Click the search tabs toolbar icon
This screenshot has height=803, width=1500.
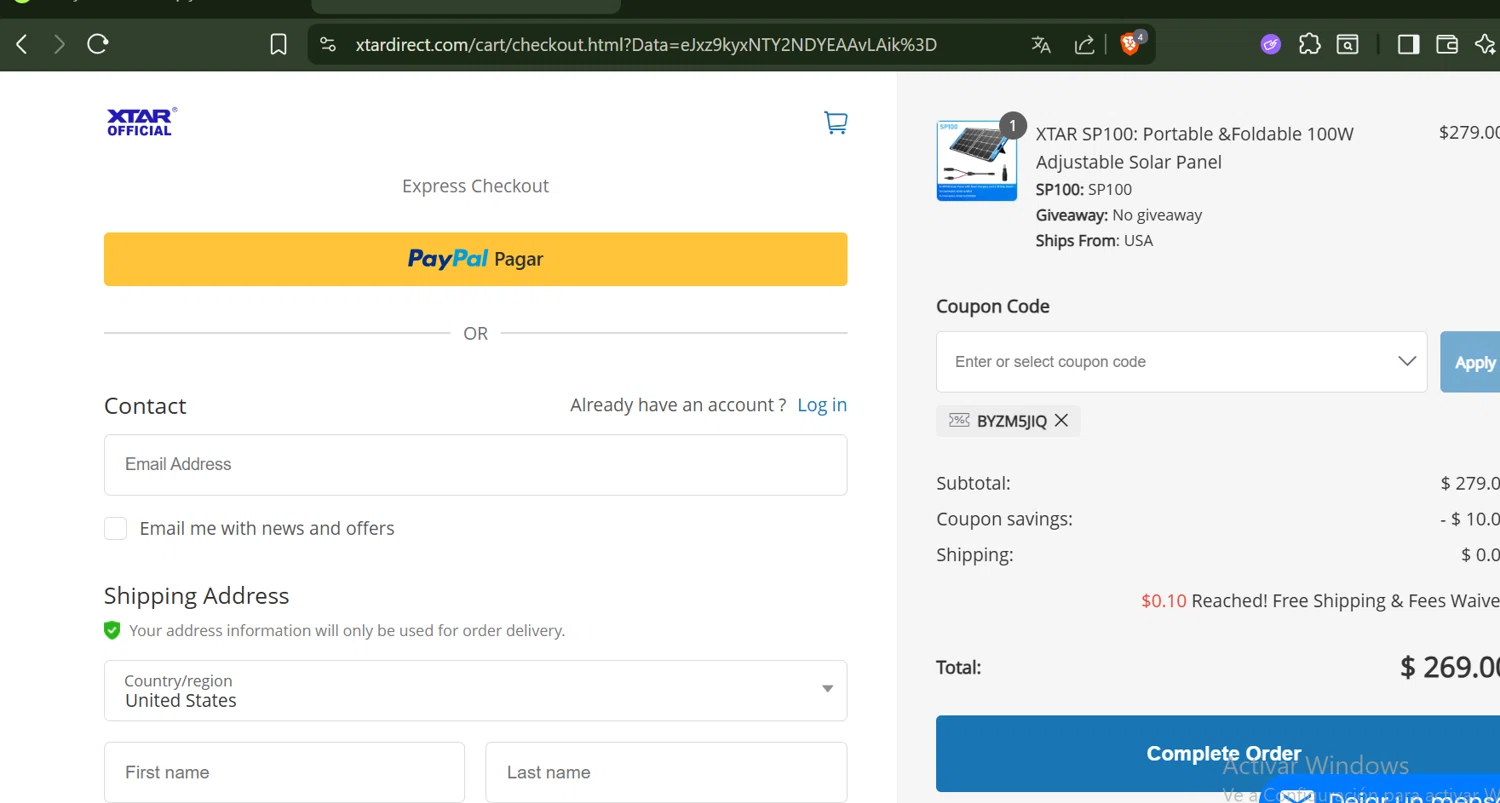click(x=1348, y=44)
